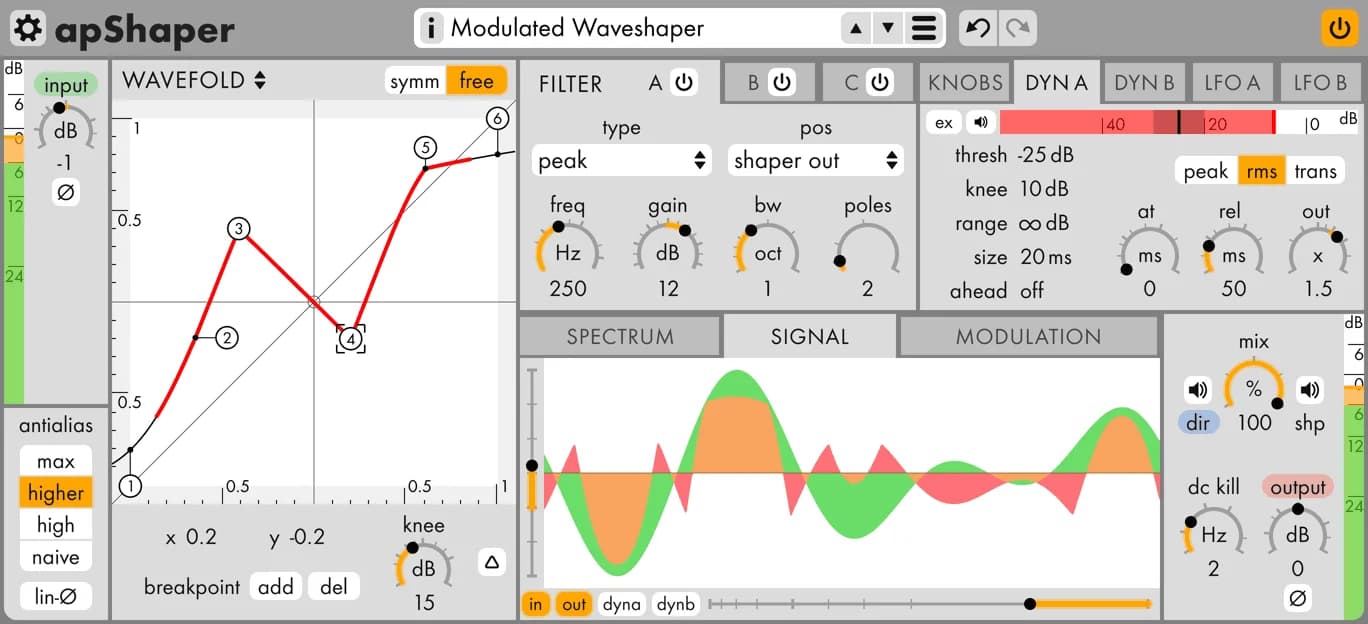The image size is (1368, 624).
Task: Open the shaper out position dropdown
Action: (815, 160)
